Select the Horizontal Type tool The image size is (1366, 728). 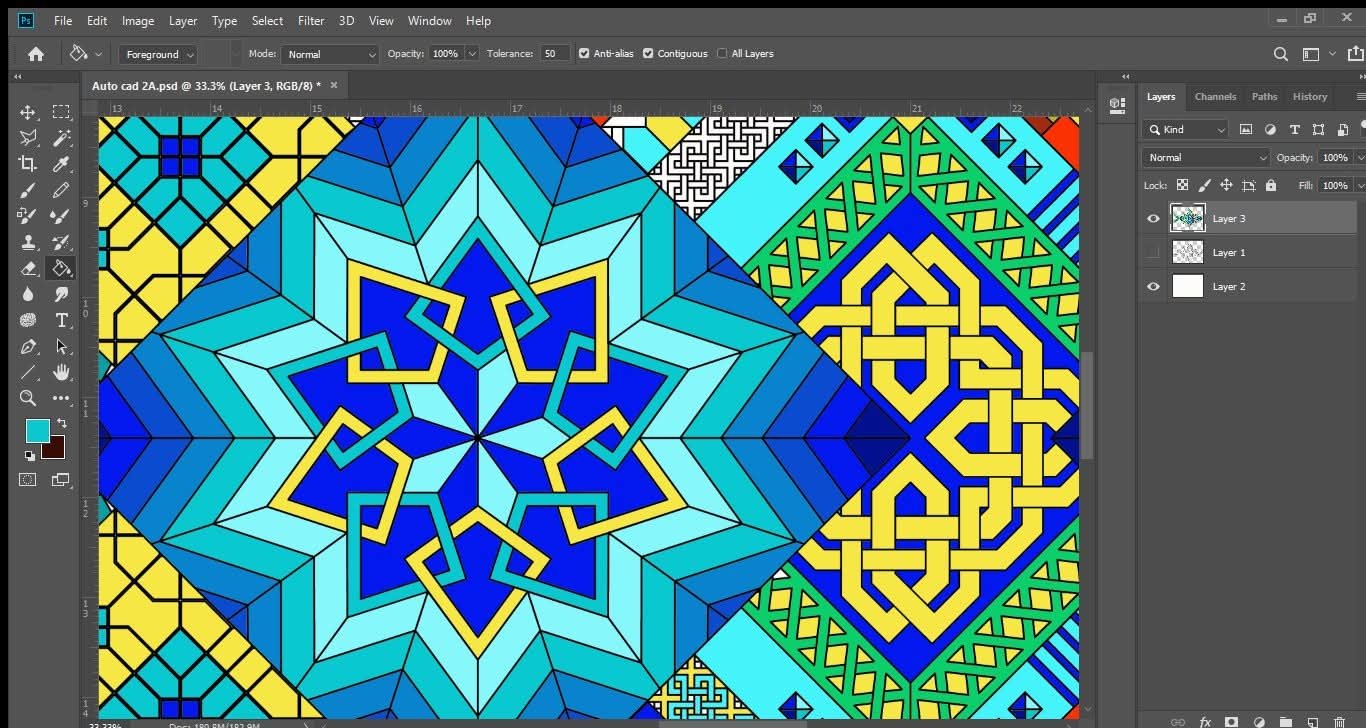pyautogui.click(x=61, y=320)
